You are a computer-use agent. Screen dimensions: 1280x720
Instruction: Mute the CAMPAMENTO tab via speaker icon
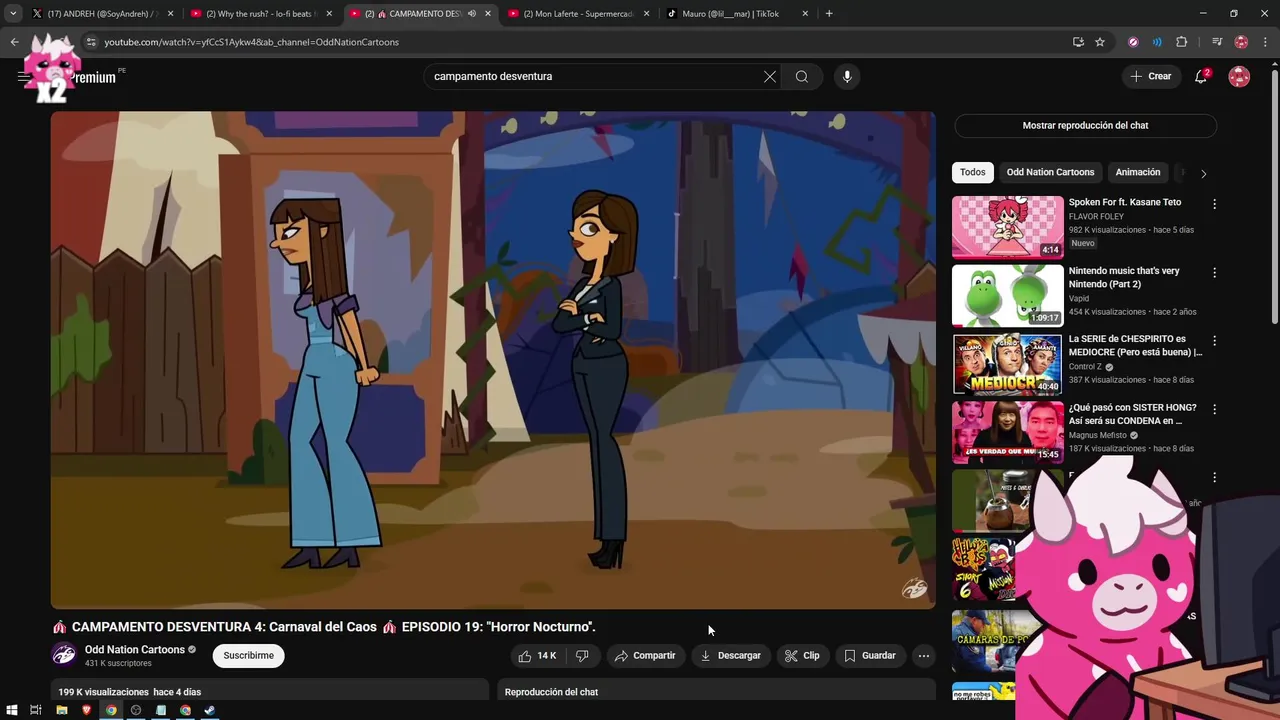[471, 14]
